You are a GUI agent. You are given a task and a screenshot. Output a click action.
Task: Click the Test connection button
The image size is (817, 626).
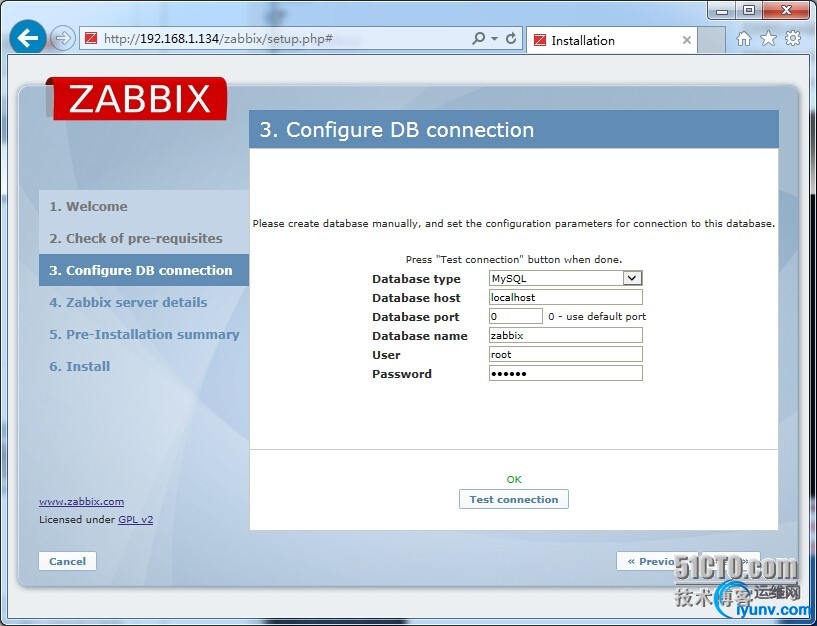[514, 499]
